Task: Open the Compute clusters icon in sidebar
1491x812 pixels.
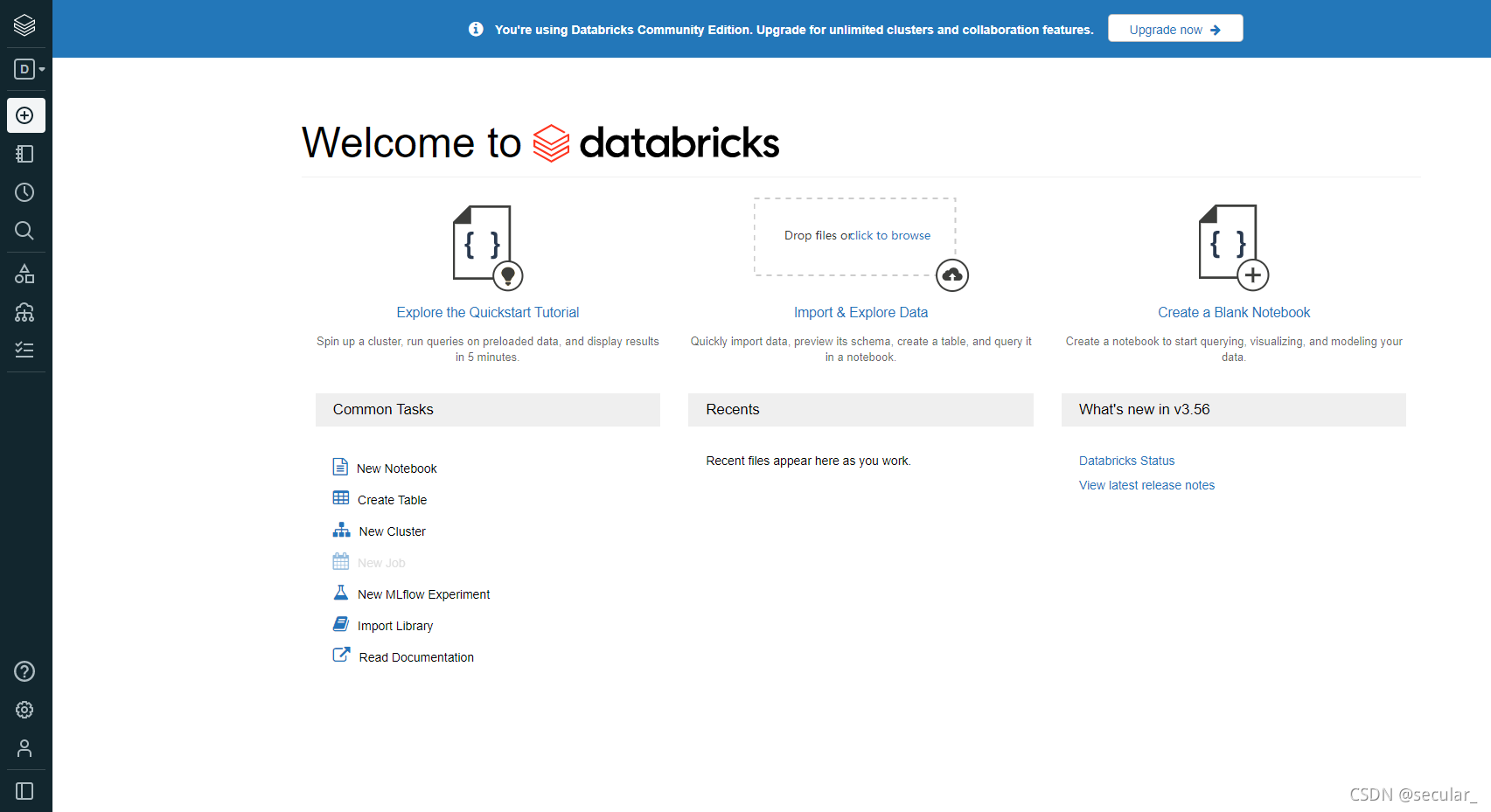Action: pyautogui.click(x=24, y=312)
